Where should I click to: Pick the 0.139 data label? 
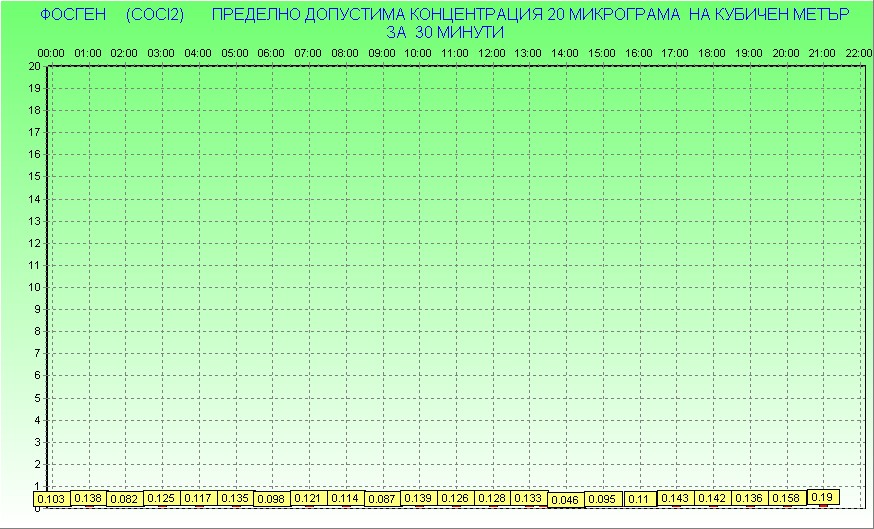[419, 498]
